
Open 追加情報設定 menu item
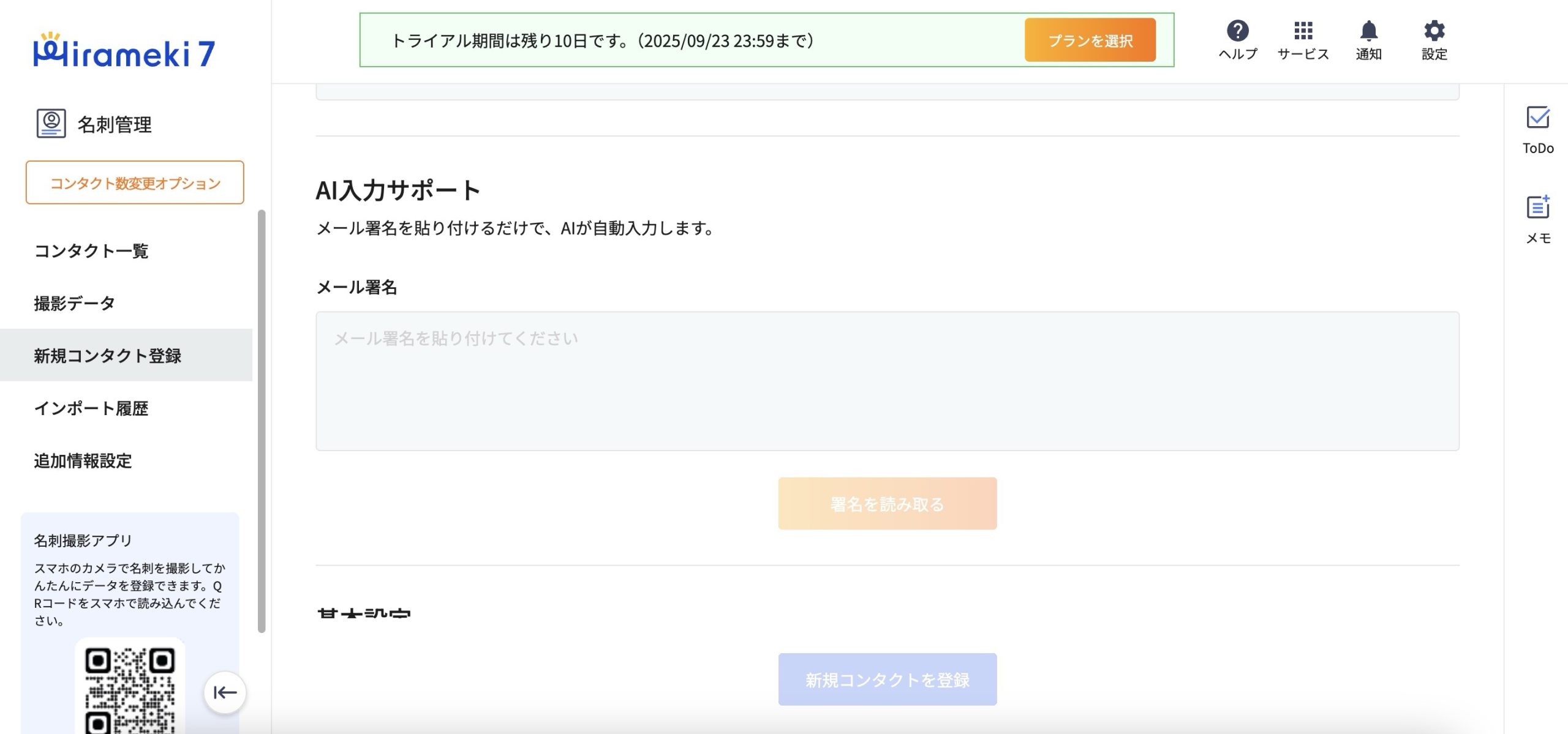point(83,461)
